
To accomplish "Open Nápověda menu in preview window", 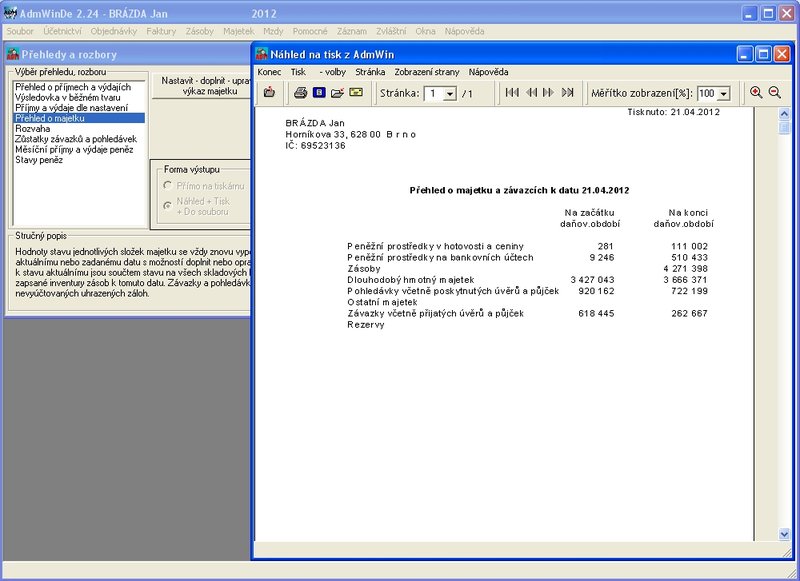I will tap(488, 72).
